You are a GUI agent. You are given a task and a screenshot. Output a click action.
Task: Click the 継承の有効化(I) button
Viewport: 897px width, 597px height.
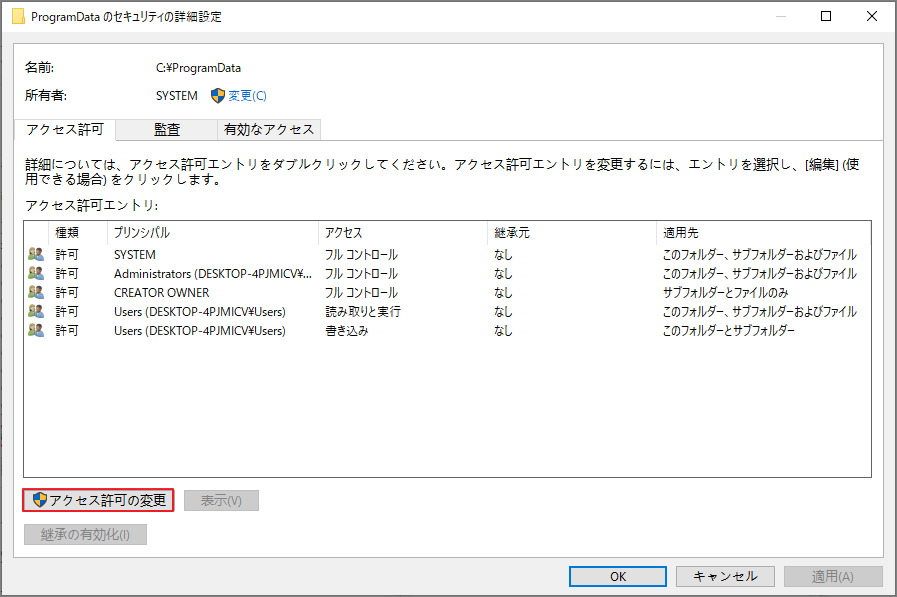point(85,535)
